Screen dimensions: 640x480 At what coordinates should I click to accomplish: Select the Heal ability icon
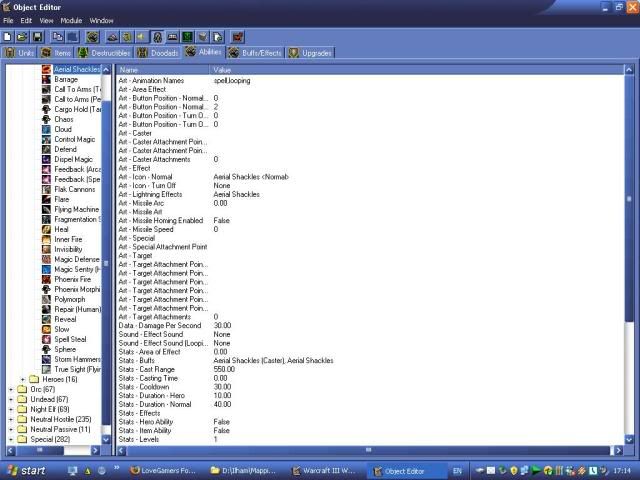point(47,229)
